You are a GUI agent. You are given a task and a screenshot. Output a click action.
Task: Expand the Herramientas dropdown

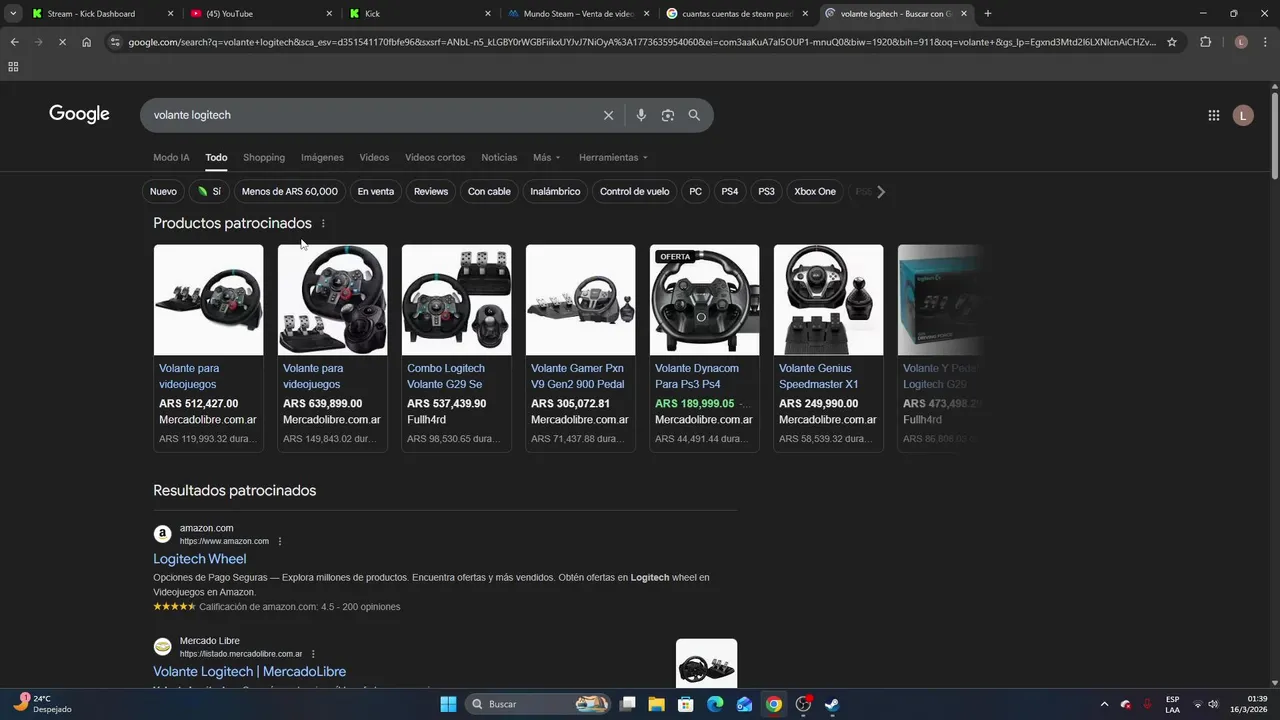[613, 158]
